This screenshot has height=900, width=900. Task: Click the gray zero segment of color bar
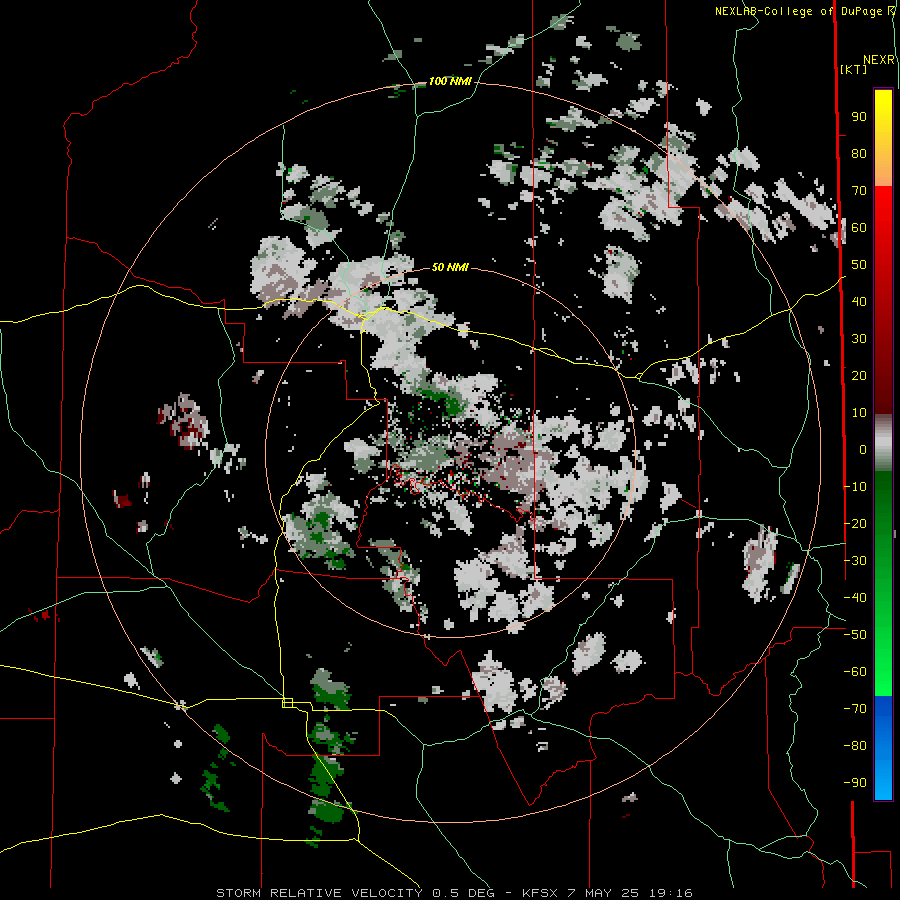883,443
